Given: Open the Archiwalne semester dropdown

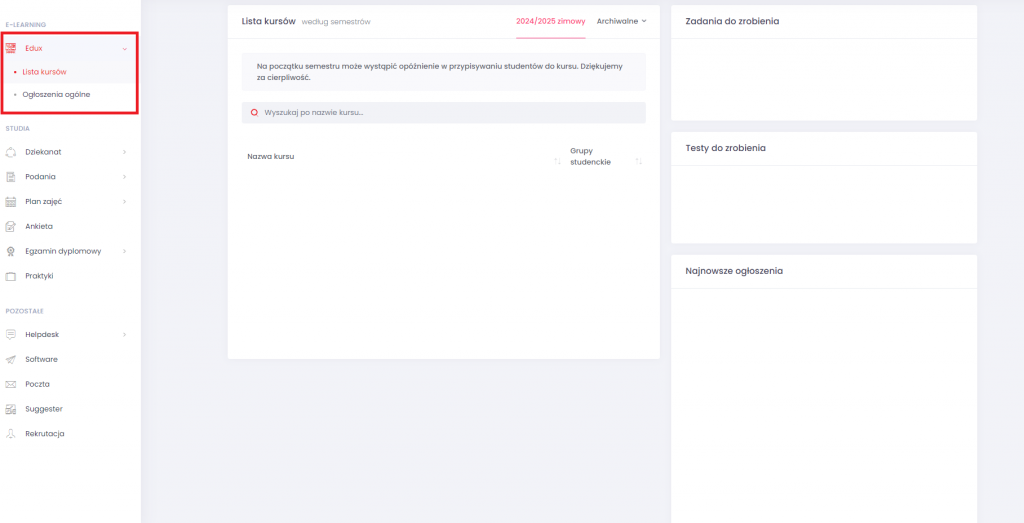Looking at the screenshot, I should tap(621, 20).
